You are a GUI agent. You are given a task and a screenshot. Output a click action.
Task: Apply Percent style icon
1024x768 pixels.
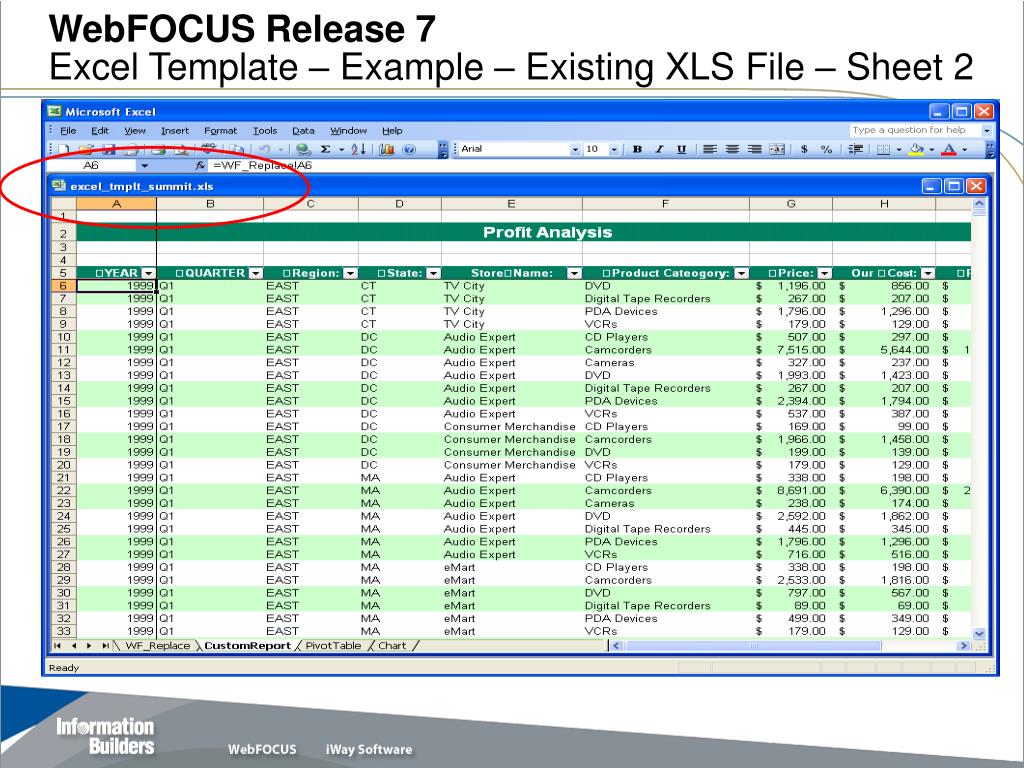[827, 150]
